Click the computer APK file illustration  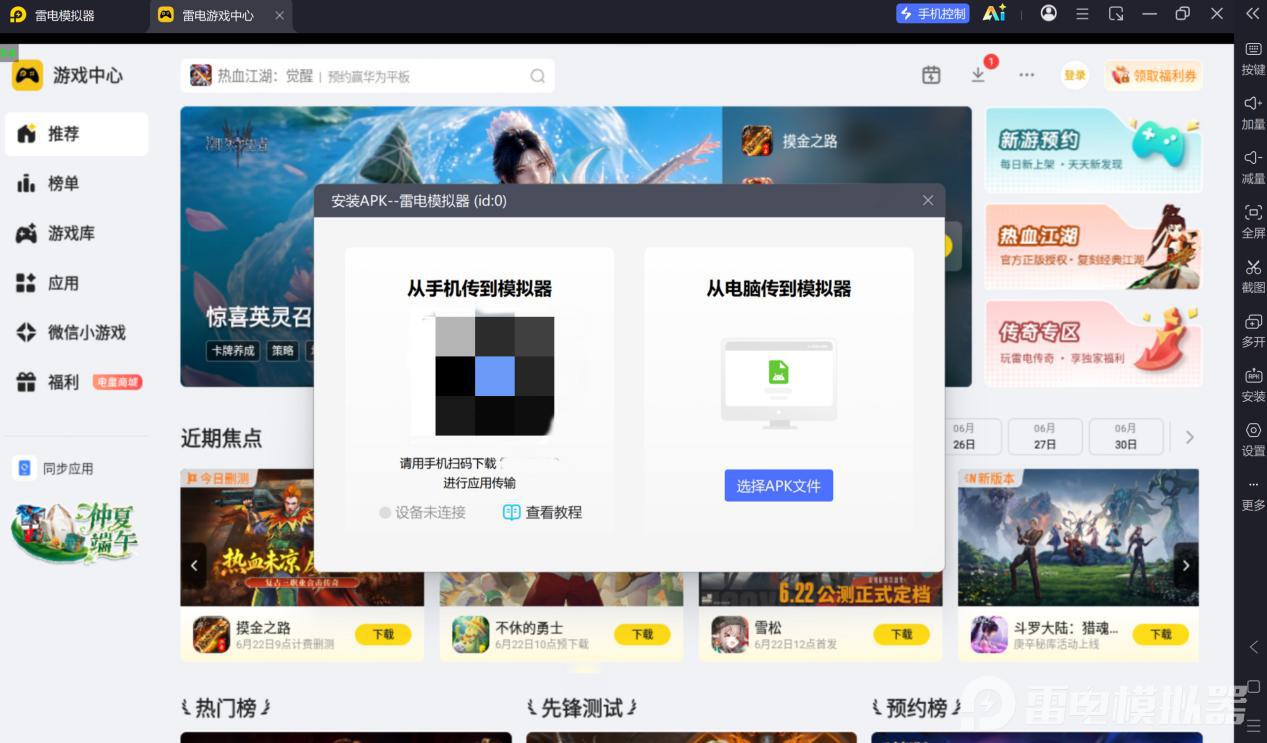779,383
